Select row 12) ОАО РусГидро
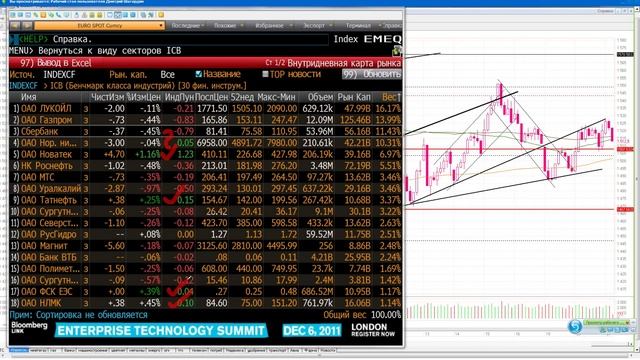 (x=205, y=234)
